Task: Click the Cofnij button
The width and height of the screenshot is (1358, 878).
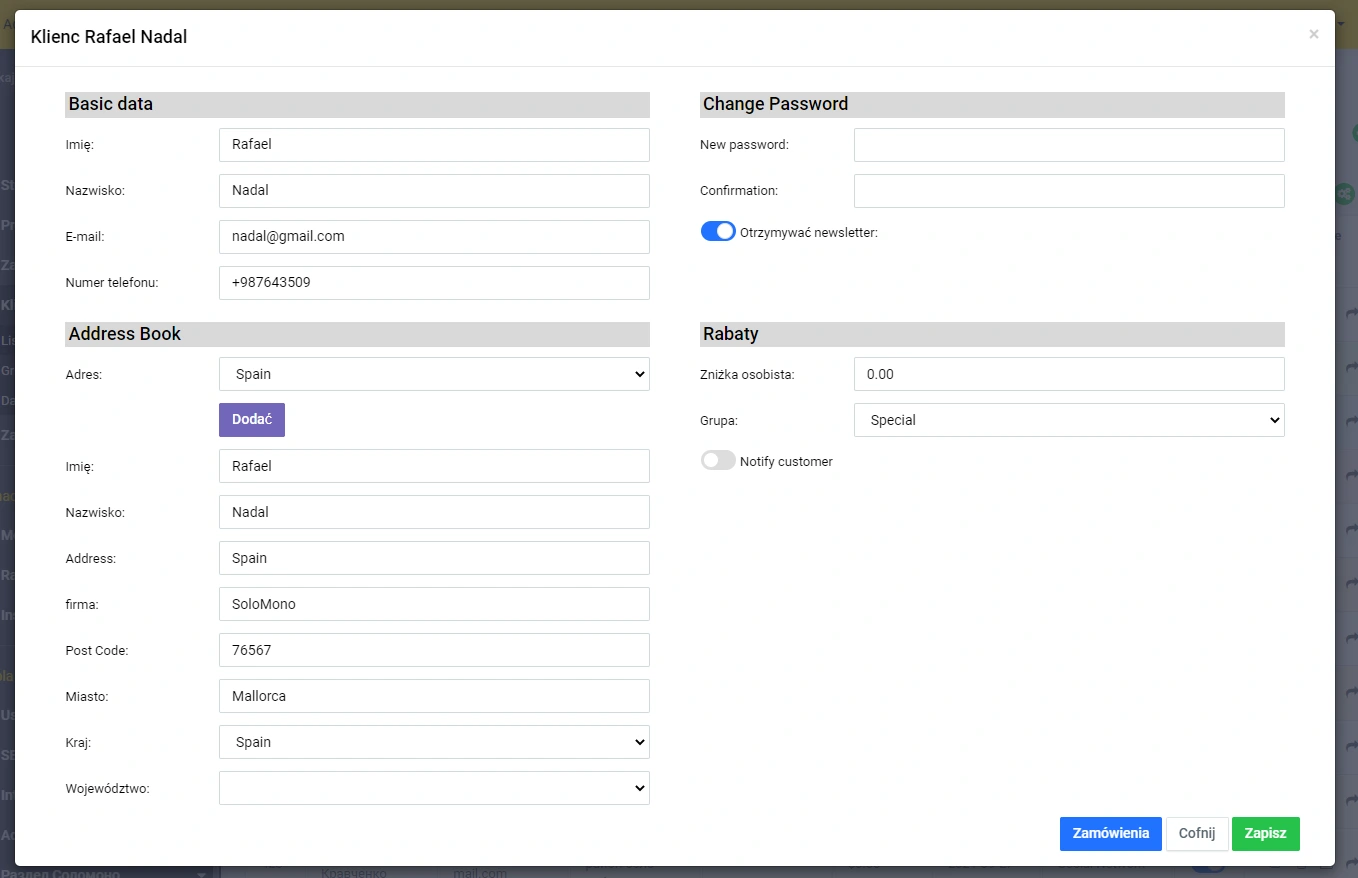Action: (1196, 834)
